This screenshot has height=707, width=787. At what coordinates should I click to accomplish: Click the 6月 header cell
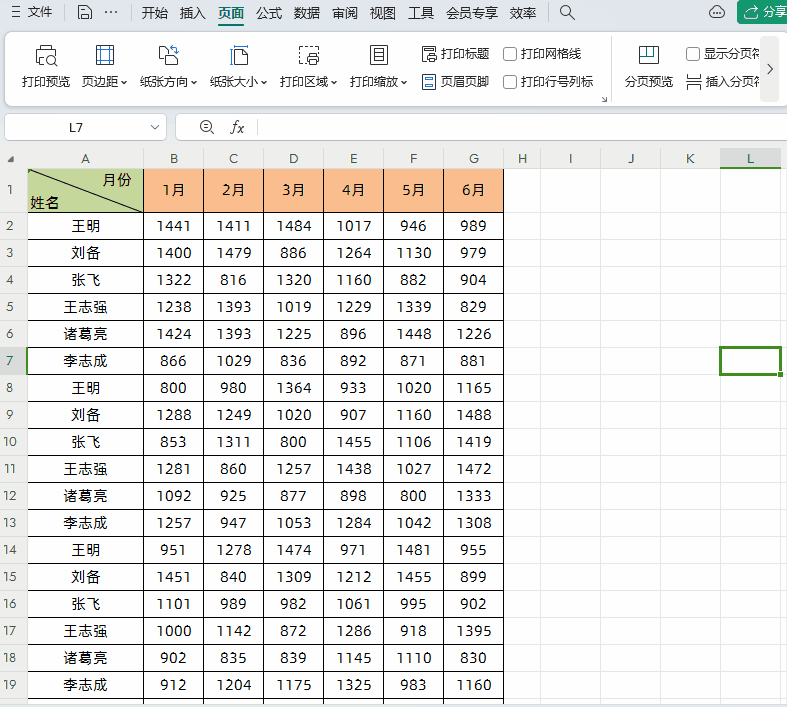(473, 191)
